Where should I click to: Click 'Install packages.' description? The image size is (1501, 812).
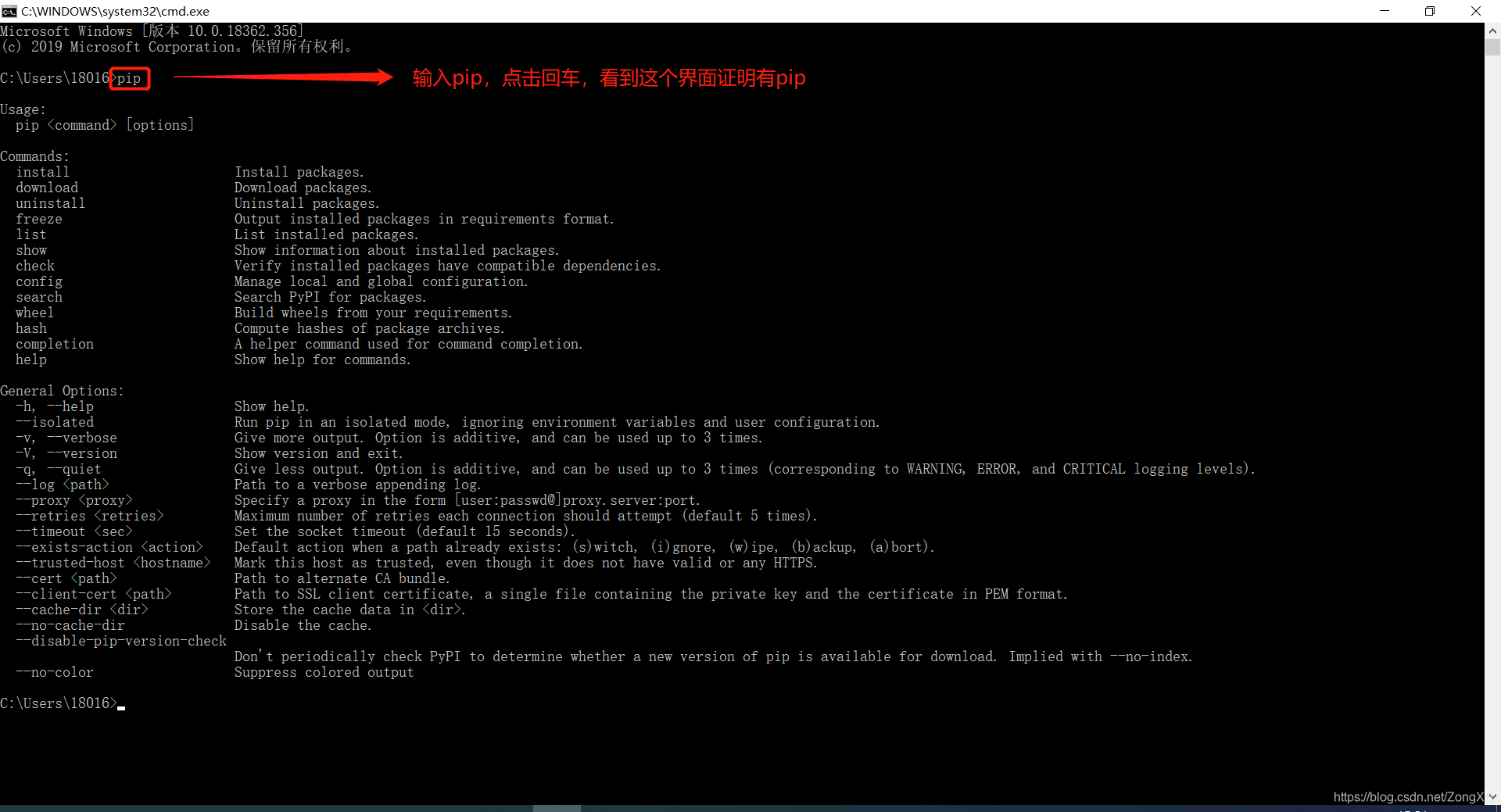tap(299, 172)
